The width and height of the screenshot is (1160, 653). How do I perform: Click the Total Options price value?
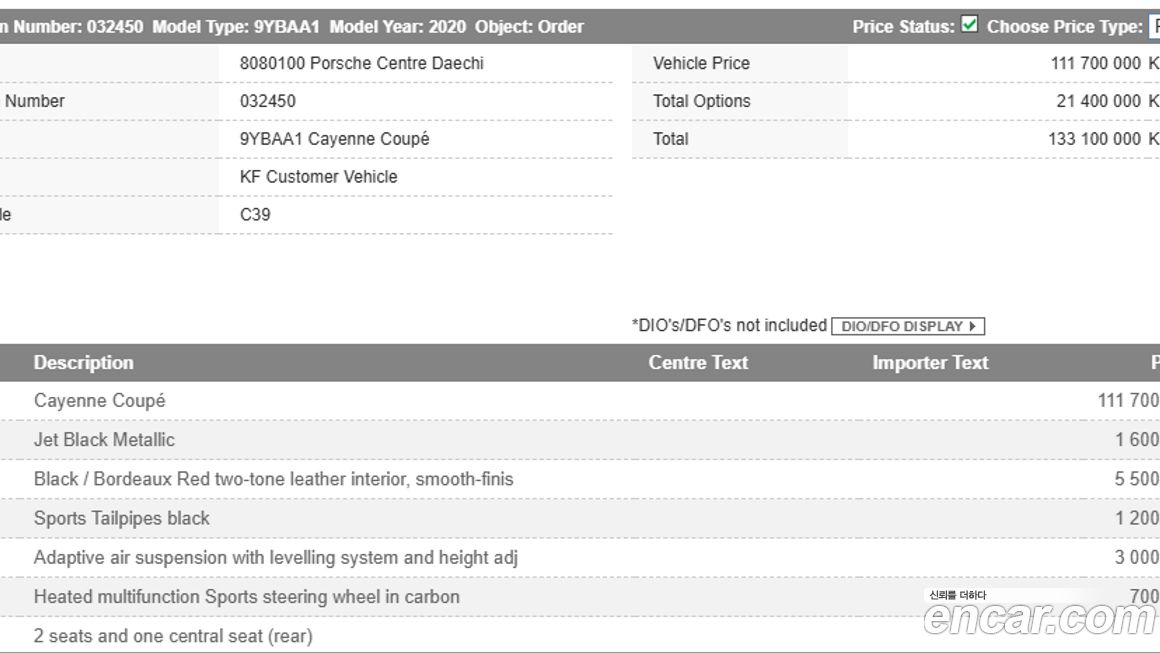pos(1098,101)
